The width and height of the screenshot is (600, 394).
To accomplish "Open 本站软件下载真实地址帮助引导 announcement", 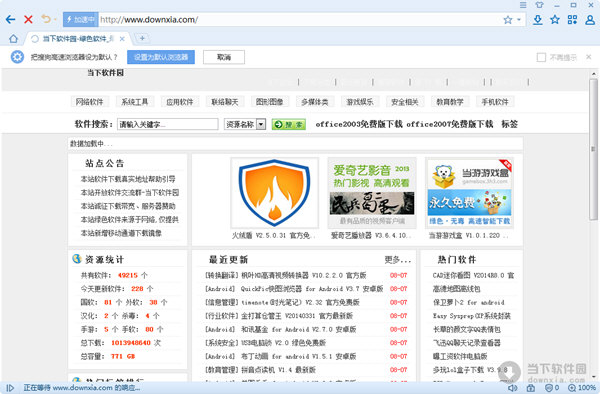I will click(x=128, y=179).
